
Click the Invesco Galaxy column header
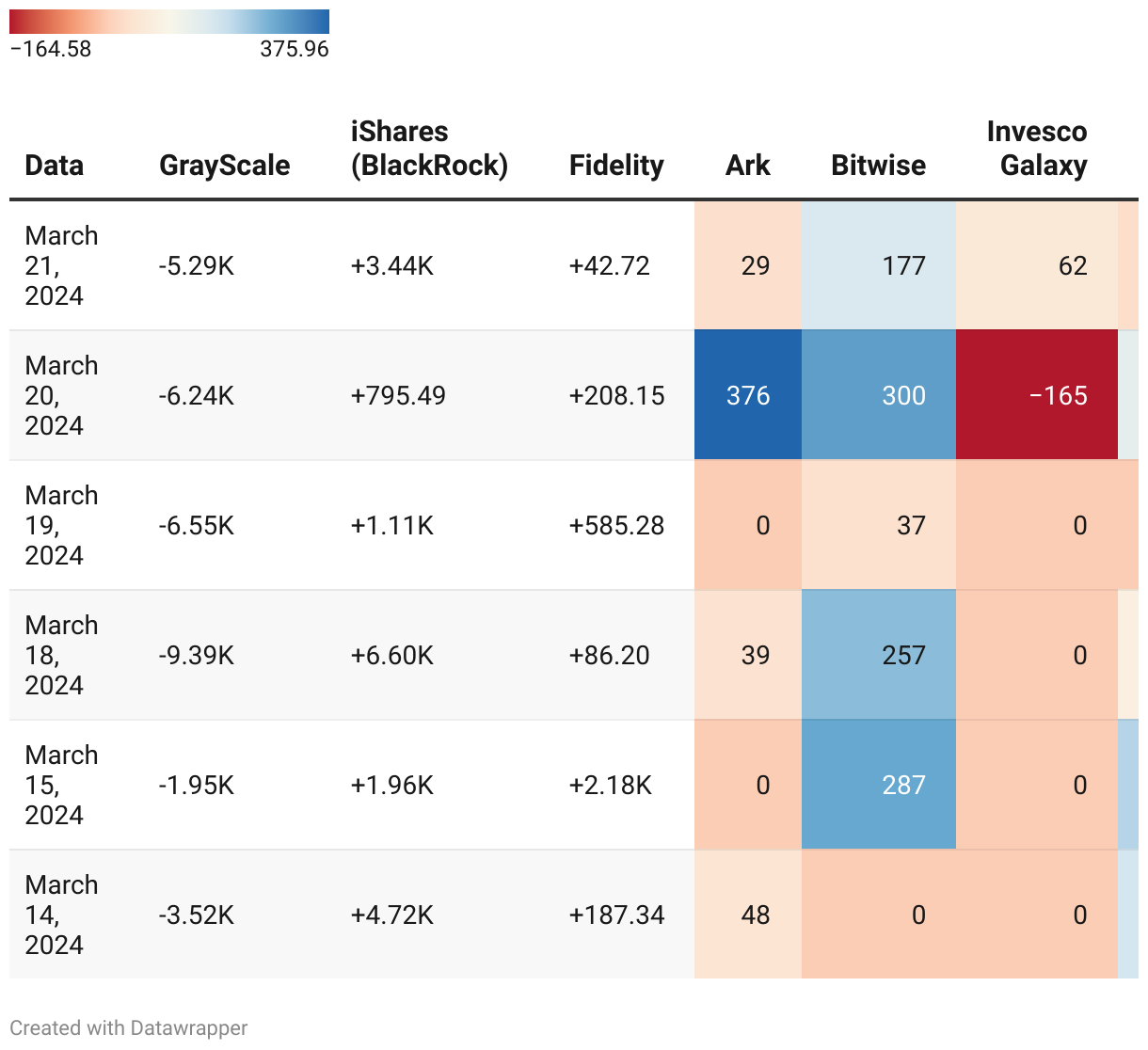point(1037,149)
